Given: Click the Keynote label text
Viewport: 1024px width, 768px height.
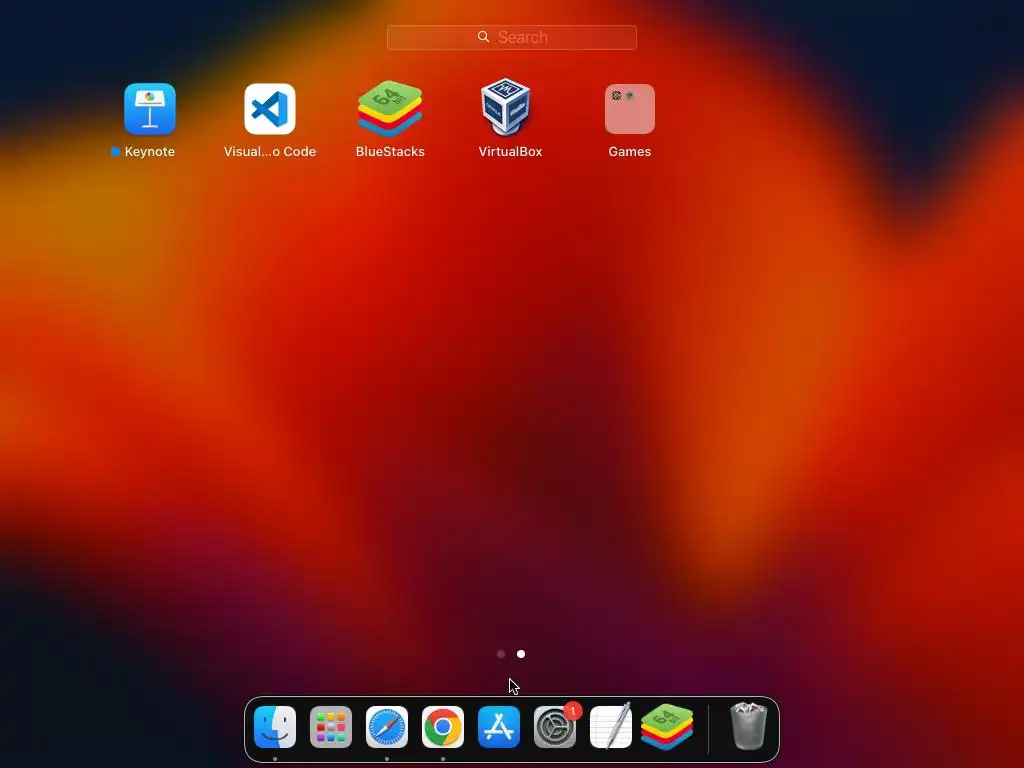Looking at the screenshot, I should [150, 152].
